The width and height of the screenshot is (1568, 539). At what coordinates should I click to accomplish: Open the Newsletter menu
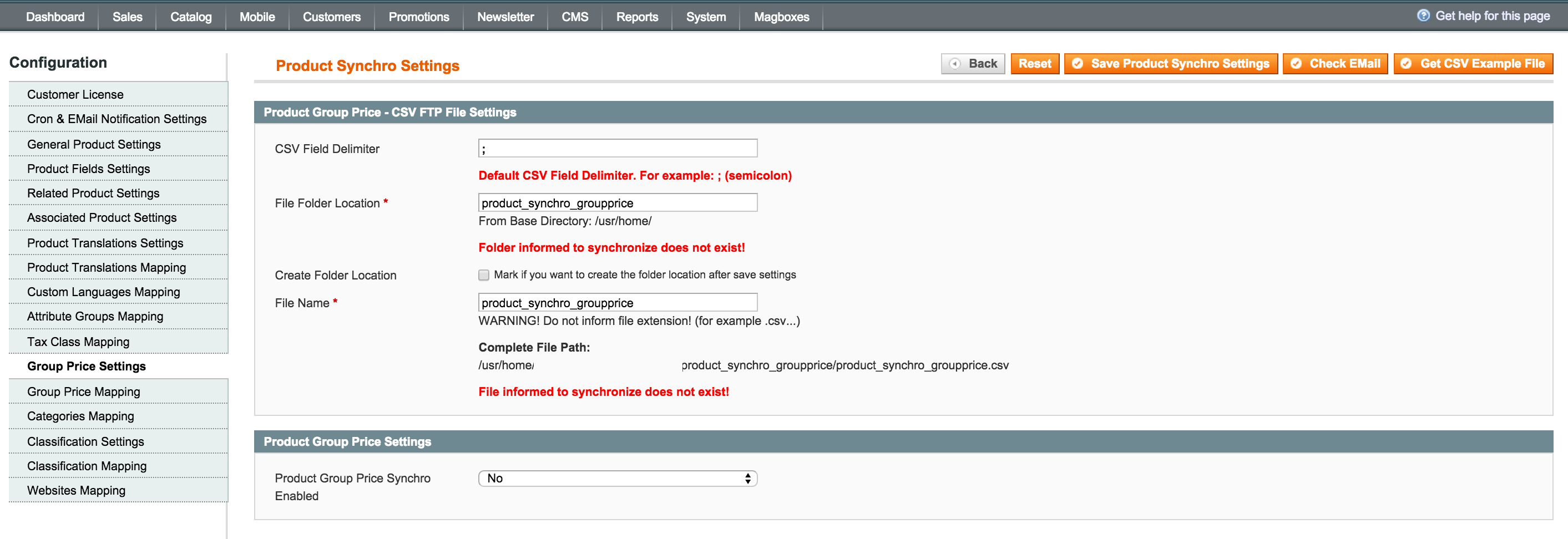coord(505,17)
